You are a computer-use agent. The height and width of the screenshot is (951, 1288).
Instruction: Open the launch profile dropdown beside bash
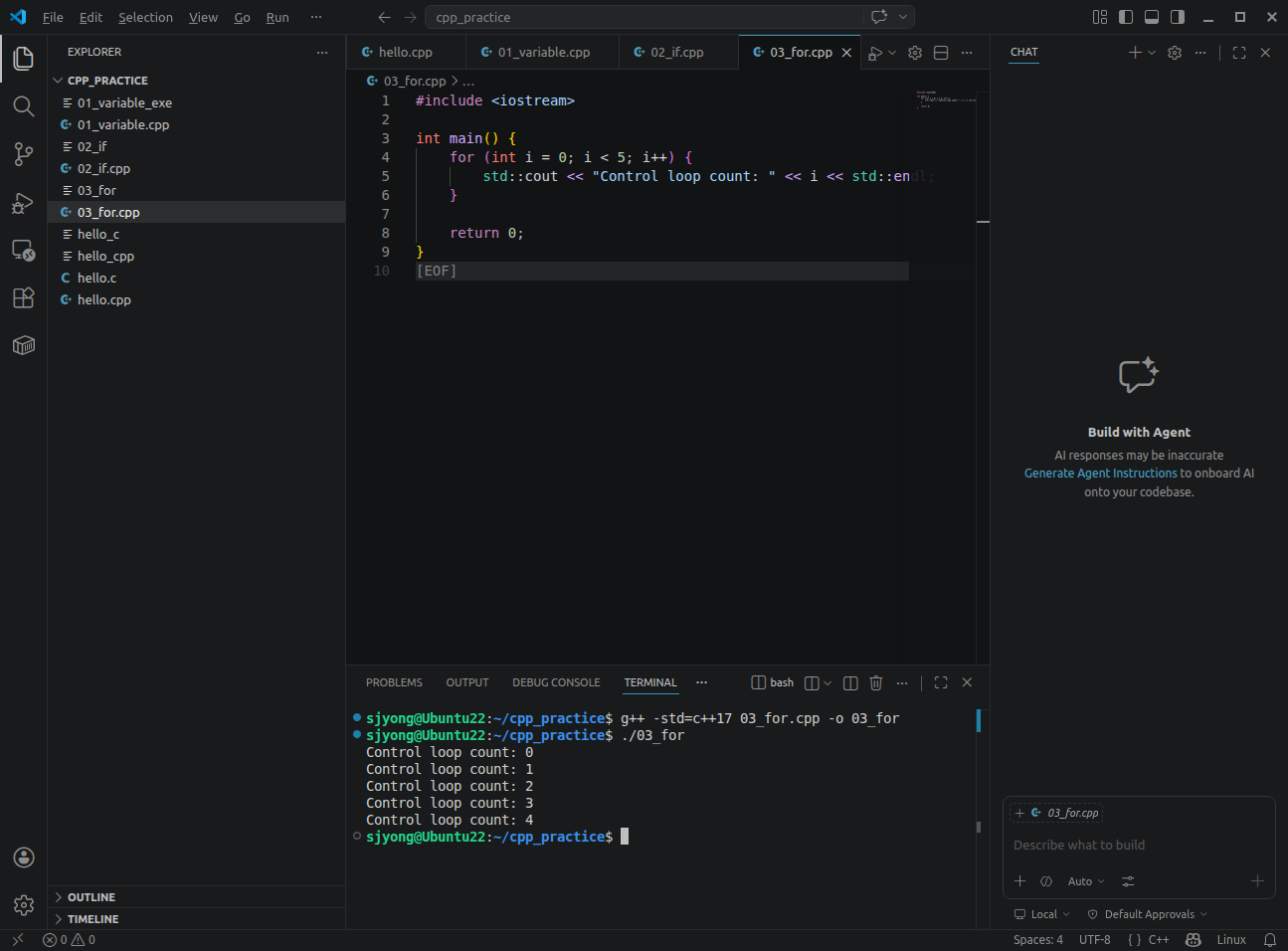point(828,682)
